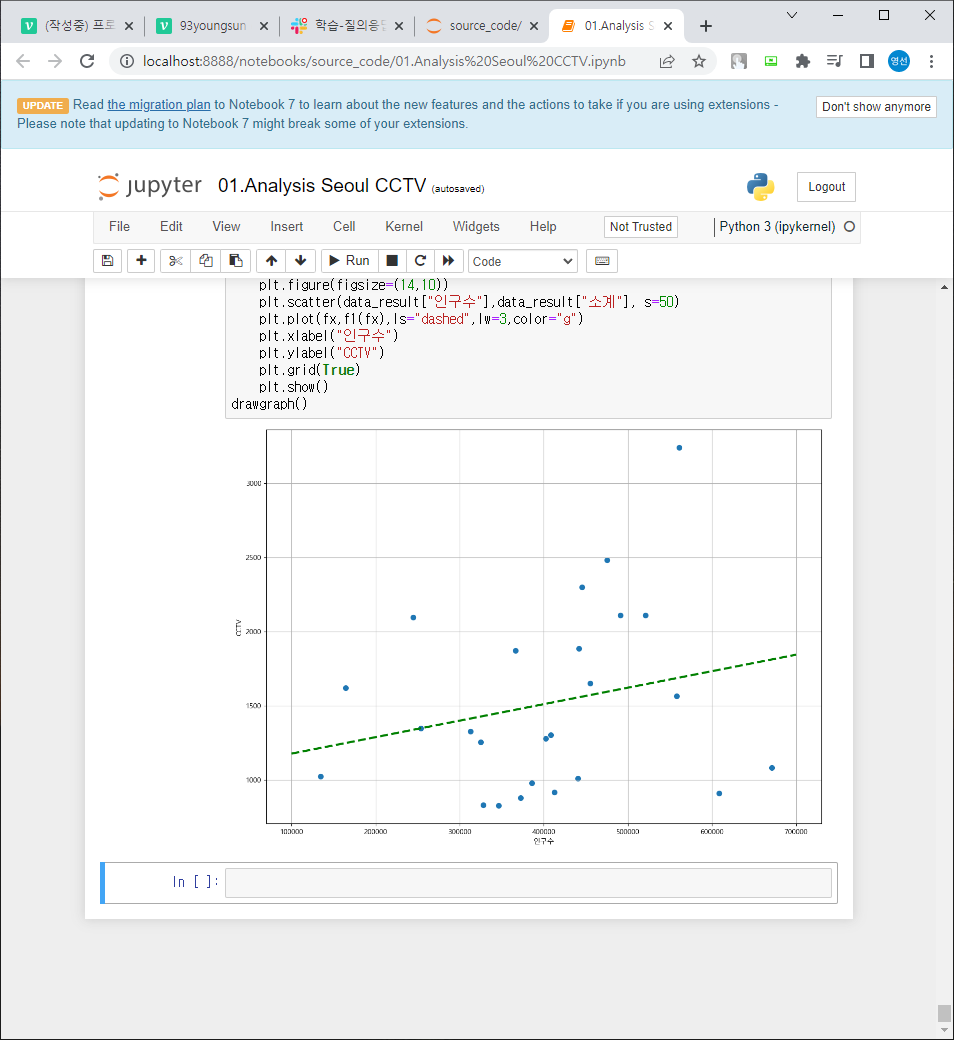Open tab search chevron
Image resolution: width=954 pixels, height=1040 pixels.
tap(791, 15)
